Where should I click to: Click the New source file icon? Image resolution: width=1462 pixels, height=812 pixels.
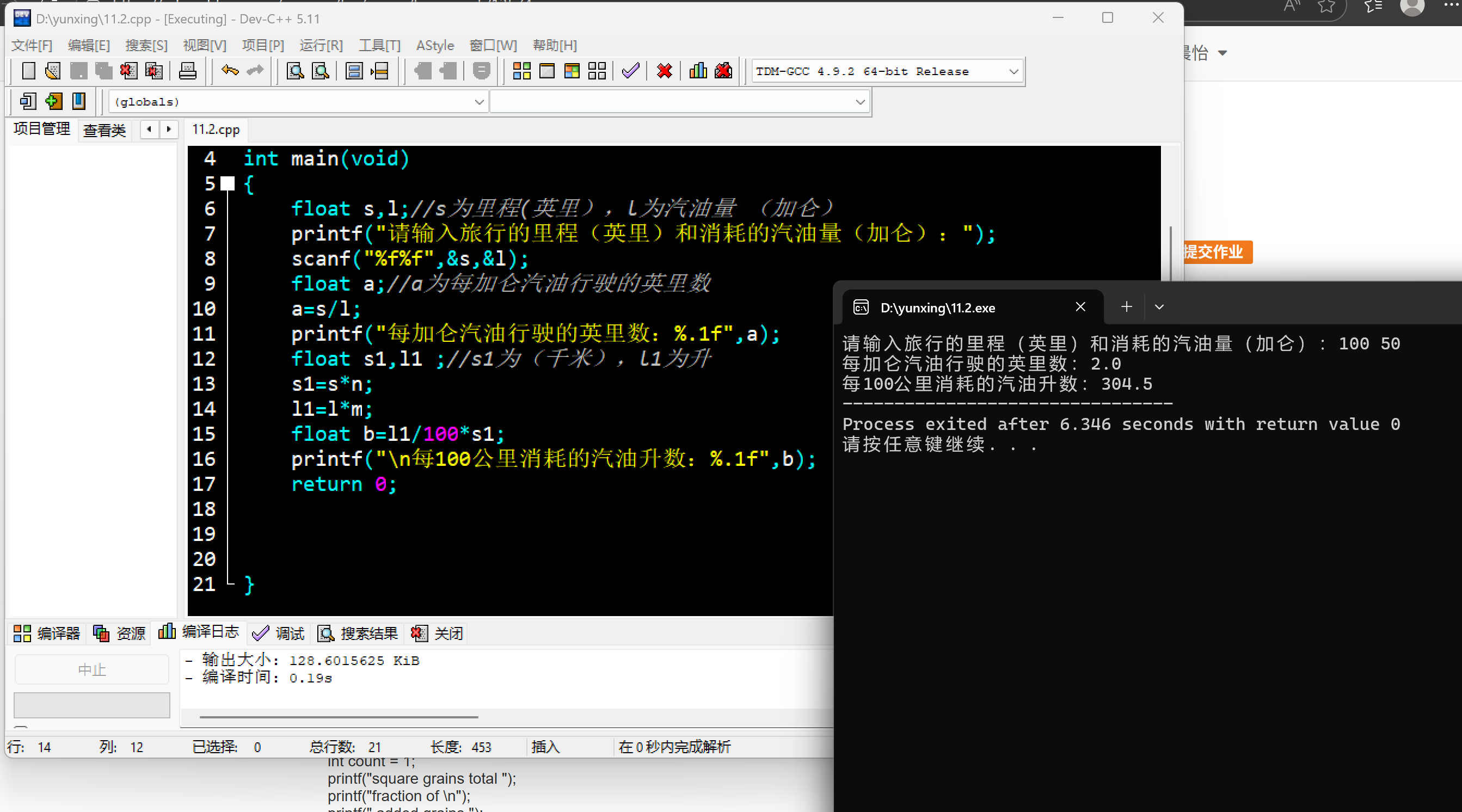point(28,71)
